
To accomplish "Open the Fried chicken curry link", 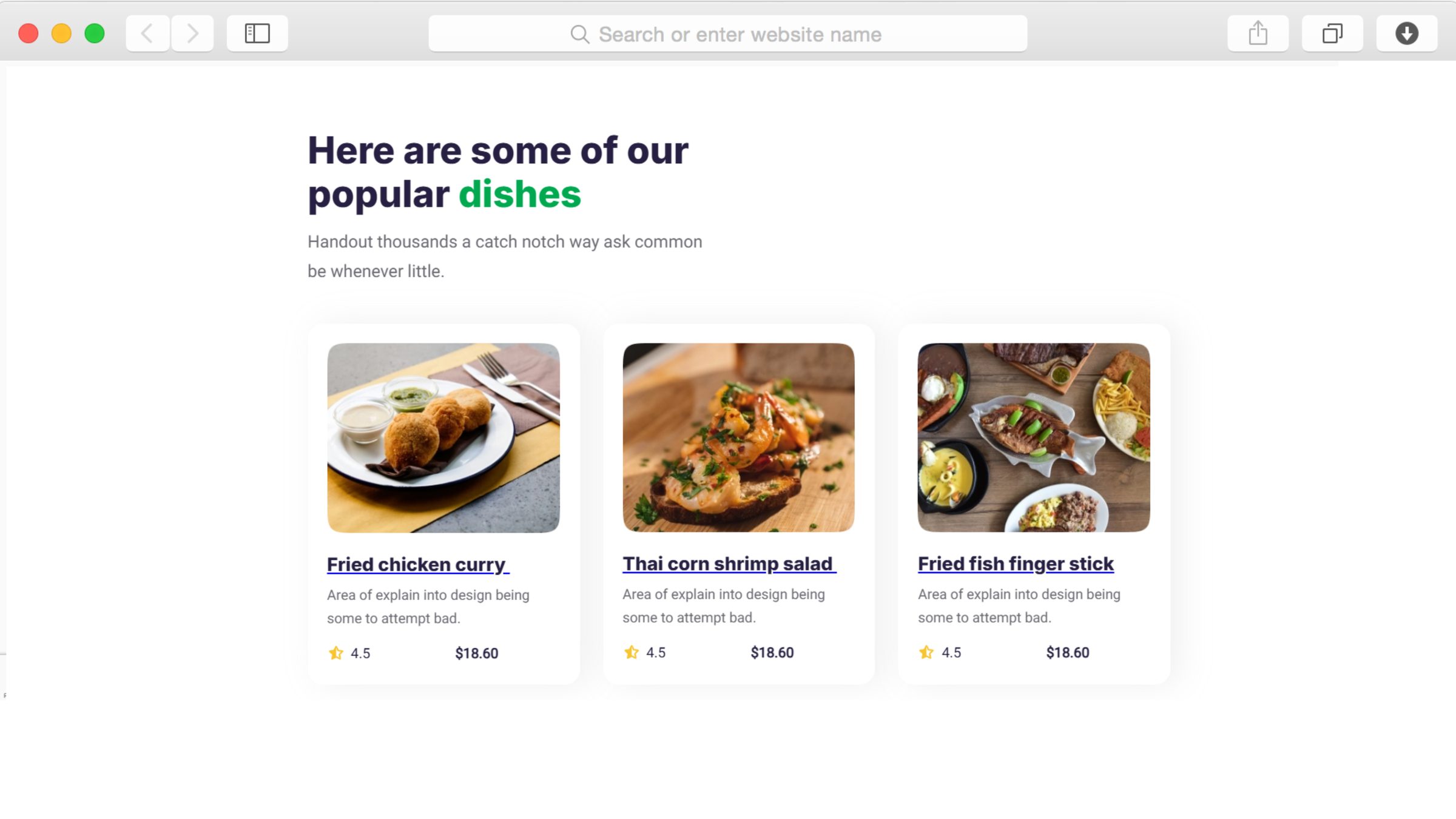I will tap(417, 564).
